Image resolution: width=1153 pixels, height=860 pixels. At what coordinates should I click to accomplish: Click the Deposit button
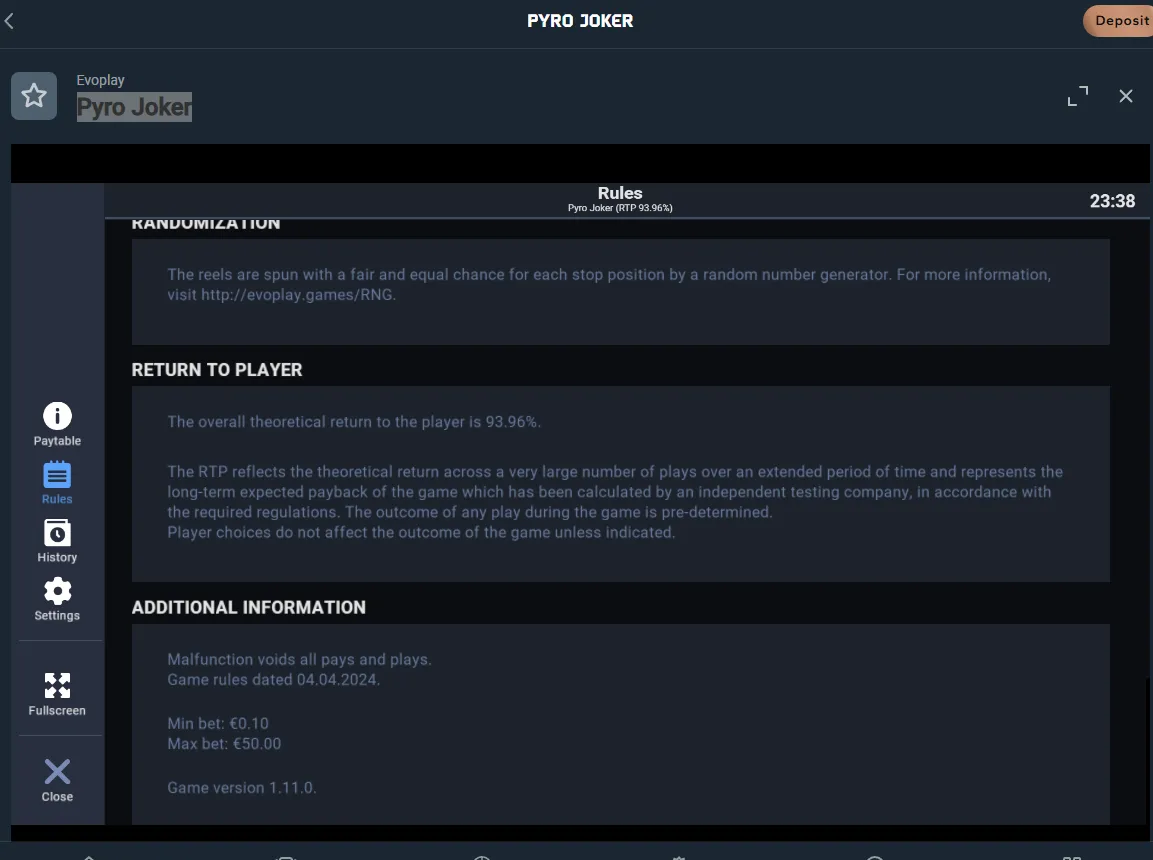pos(1118,21)
